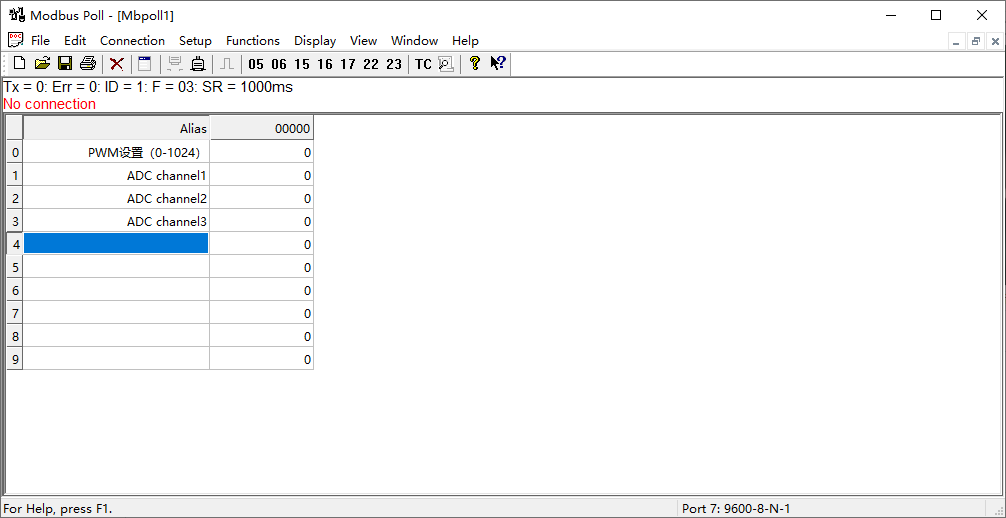This screenshot has height=518, width=1006.
Task: Click the 'No connection' red status text
Action: pos(49,104)
